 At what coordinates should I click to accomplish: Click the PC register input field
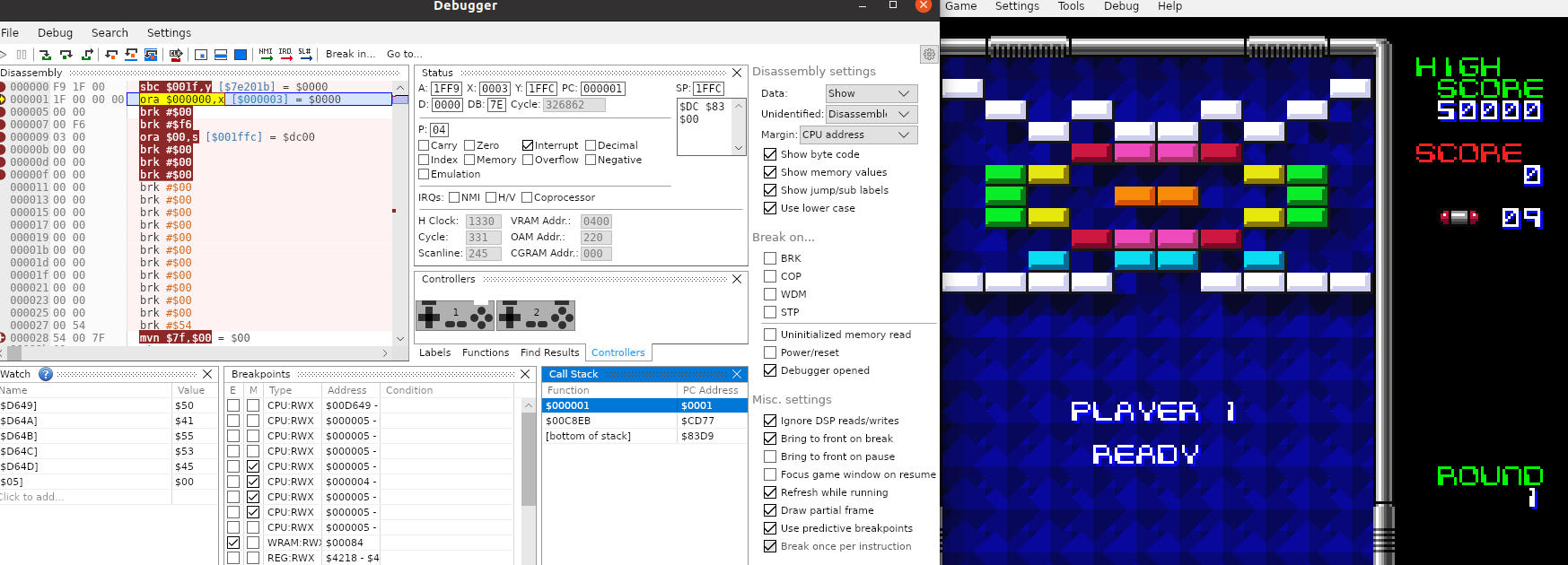tap(602, 89)
